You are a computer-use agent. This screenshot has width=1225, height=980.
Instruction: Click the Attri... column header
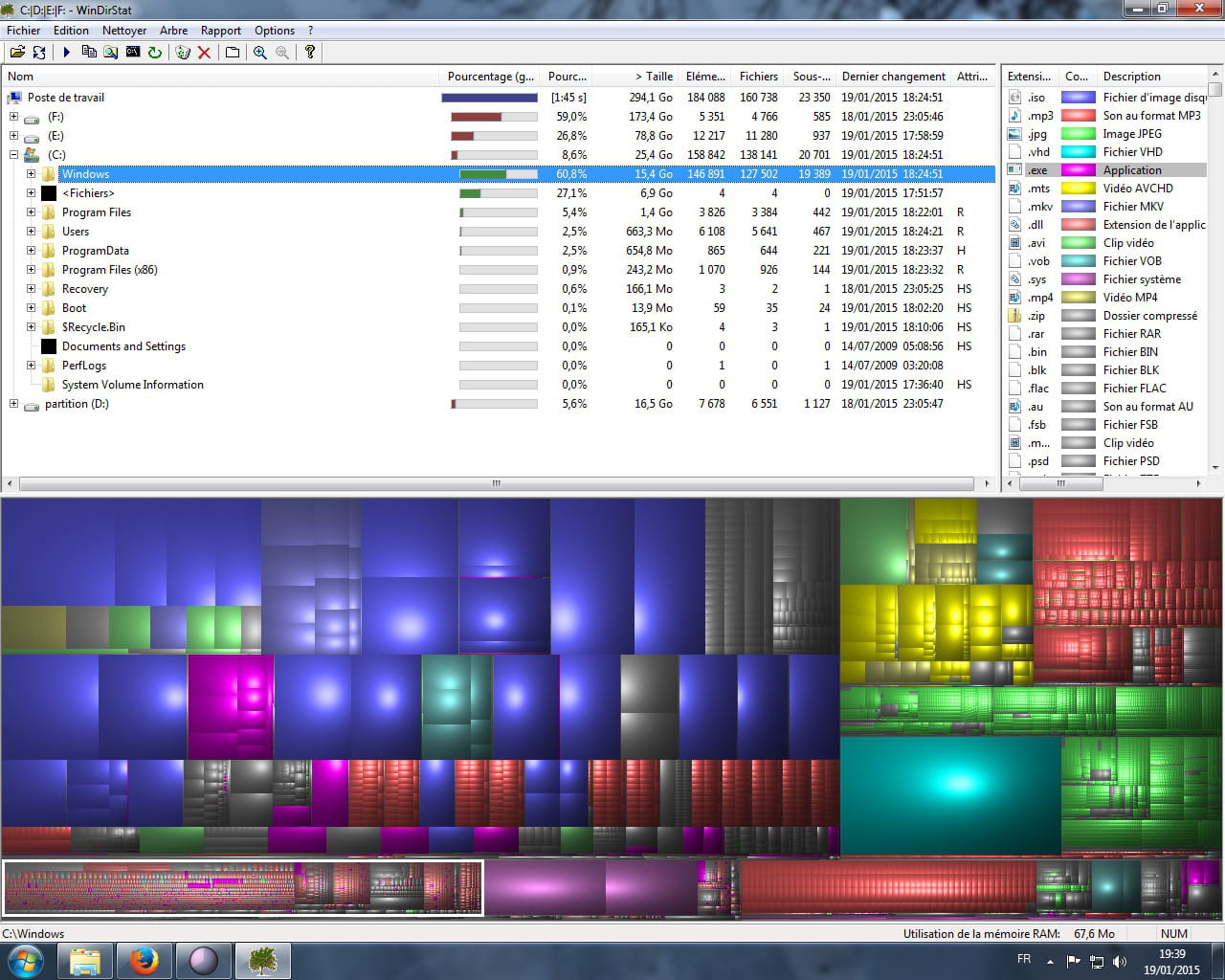click(x=972, y=77)
